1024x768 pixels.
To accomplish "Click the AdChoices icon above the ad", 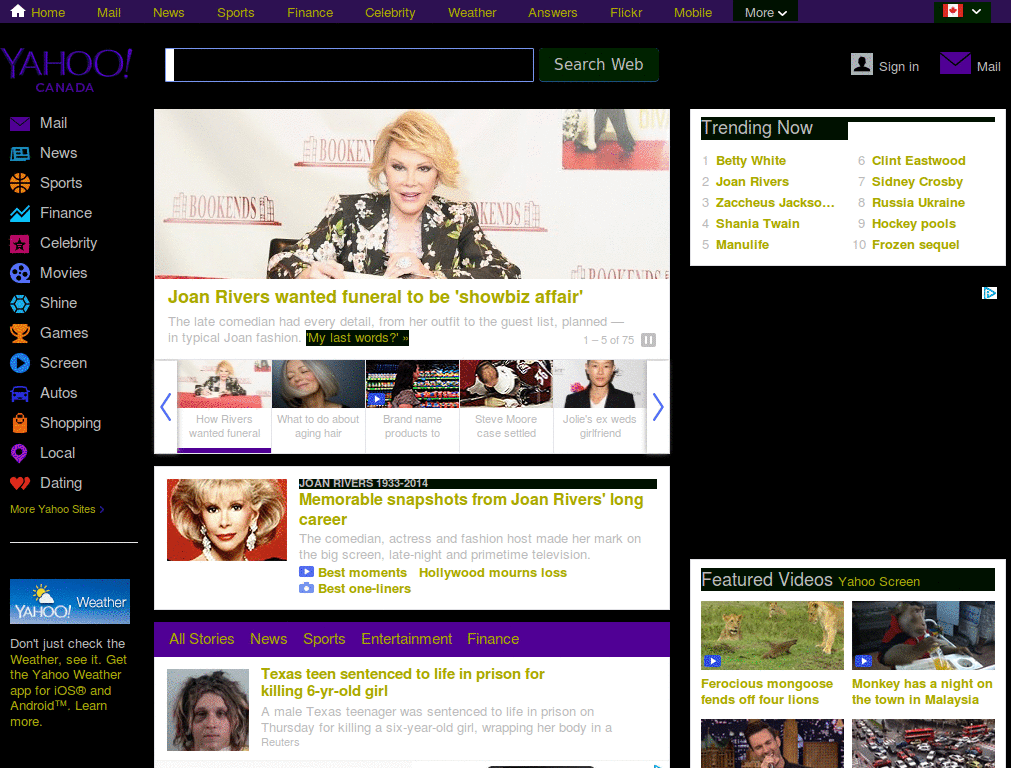I will tap(989, 293).
